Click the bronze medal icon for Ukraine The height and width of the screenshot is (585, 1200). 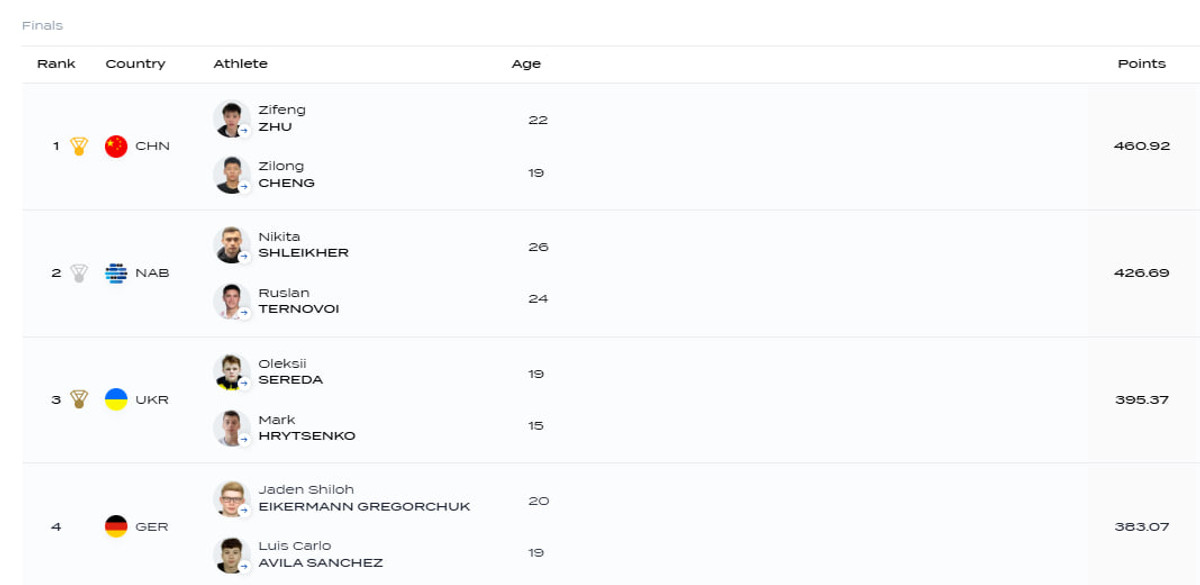click(x=80, y=400)
